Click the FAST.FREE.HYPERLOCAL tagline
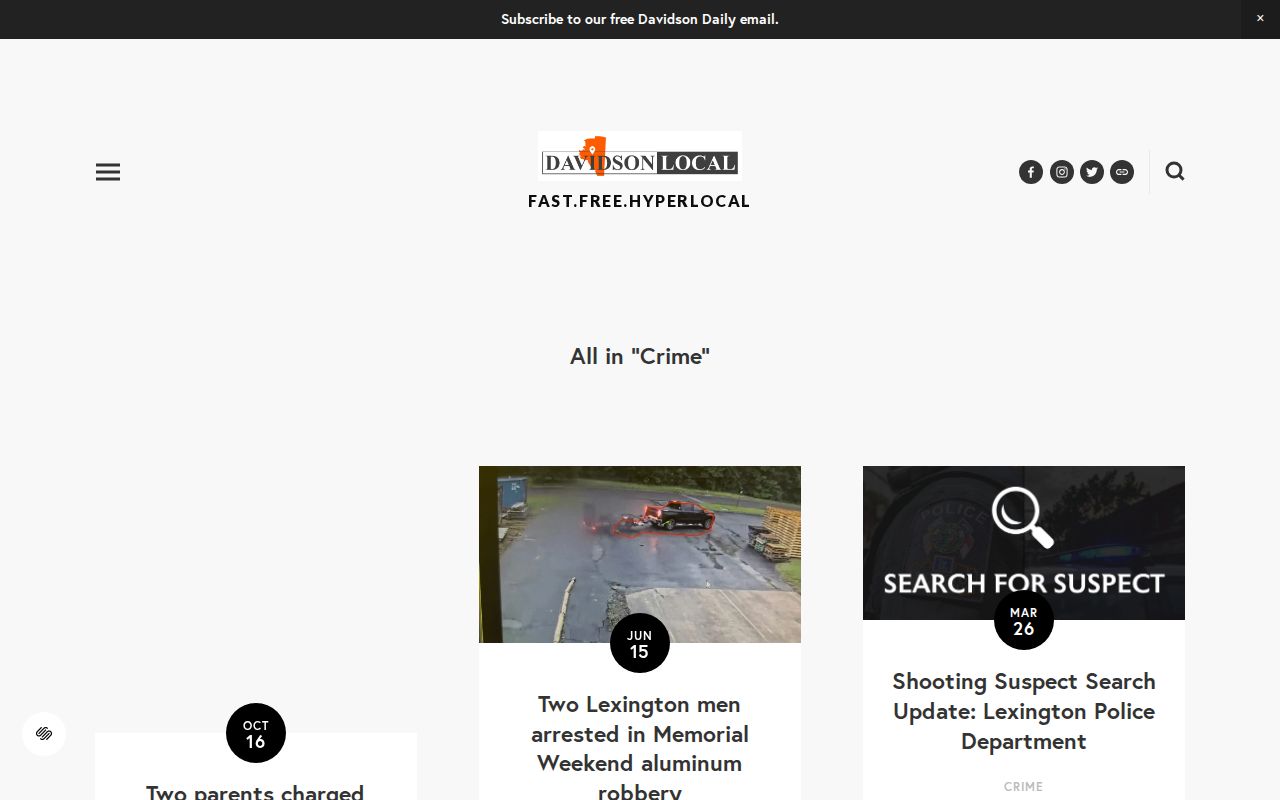This screenshot has height=800, width=1280. pyautogui.click(x=639, y=201)
